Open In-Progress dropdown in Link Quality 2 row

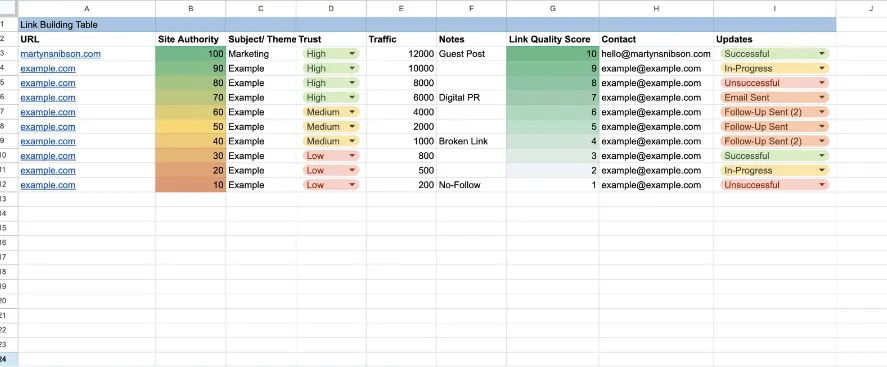pyautogui.click(x=774, y=170)
